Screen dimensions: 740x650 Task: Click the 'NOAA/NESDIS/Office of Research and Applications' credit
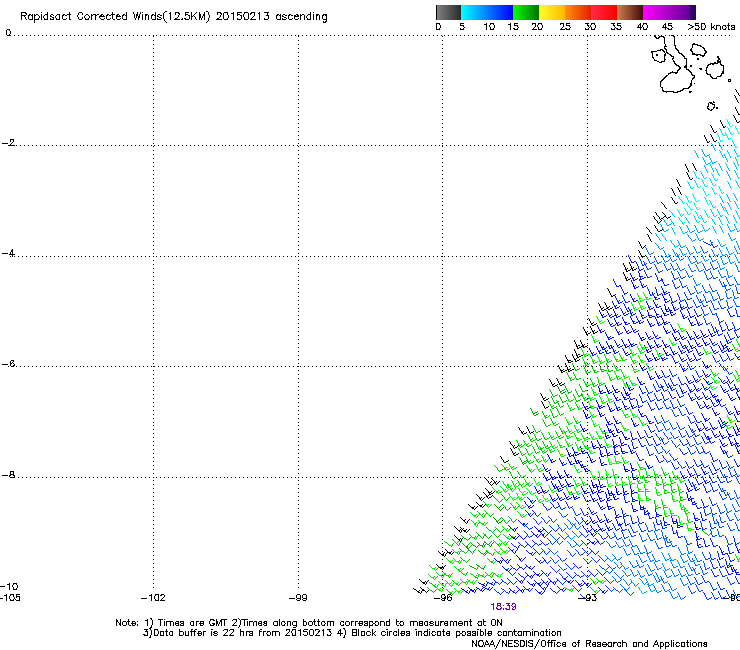tap(589, 643)
